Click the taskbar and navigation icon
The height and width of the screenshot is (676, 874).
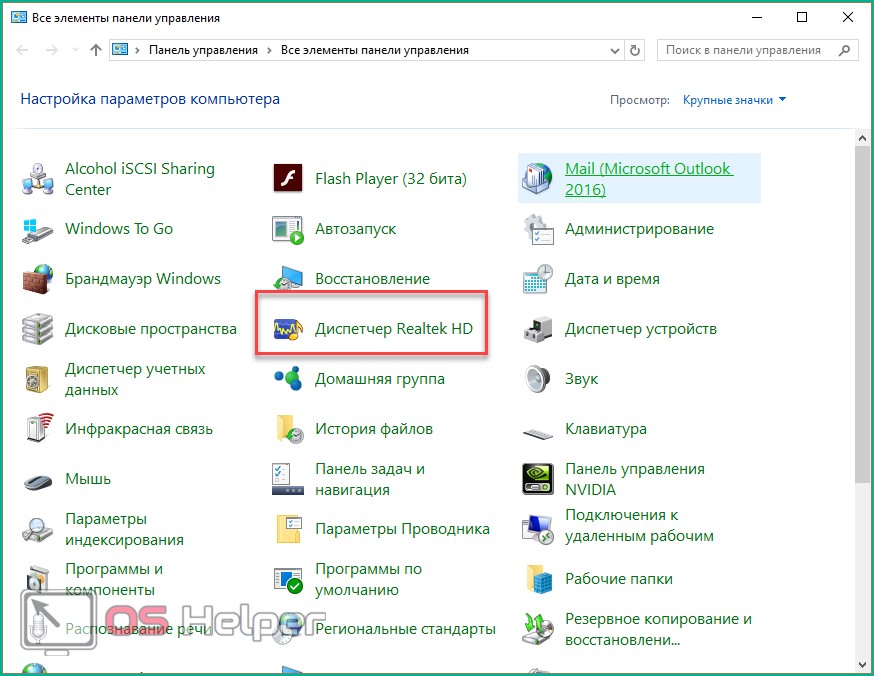tap(288, 479)
